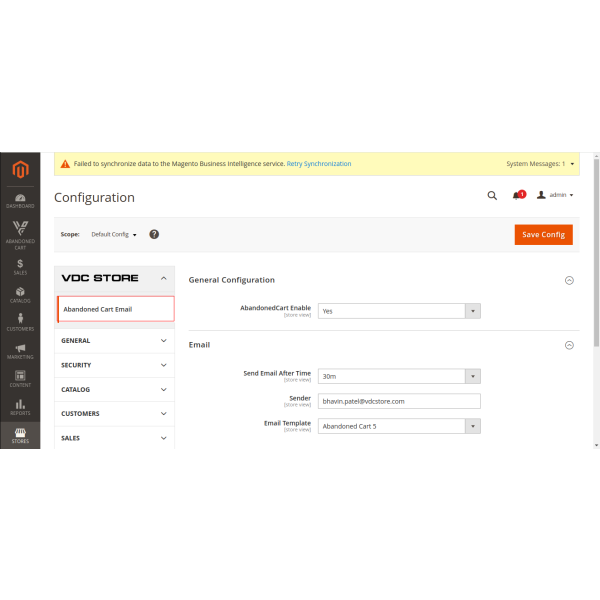Open the Dashboard sidebar item
The image size is (600, 600).
[20, 201]
